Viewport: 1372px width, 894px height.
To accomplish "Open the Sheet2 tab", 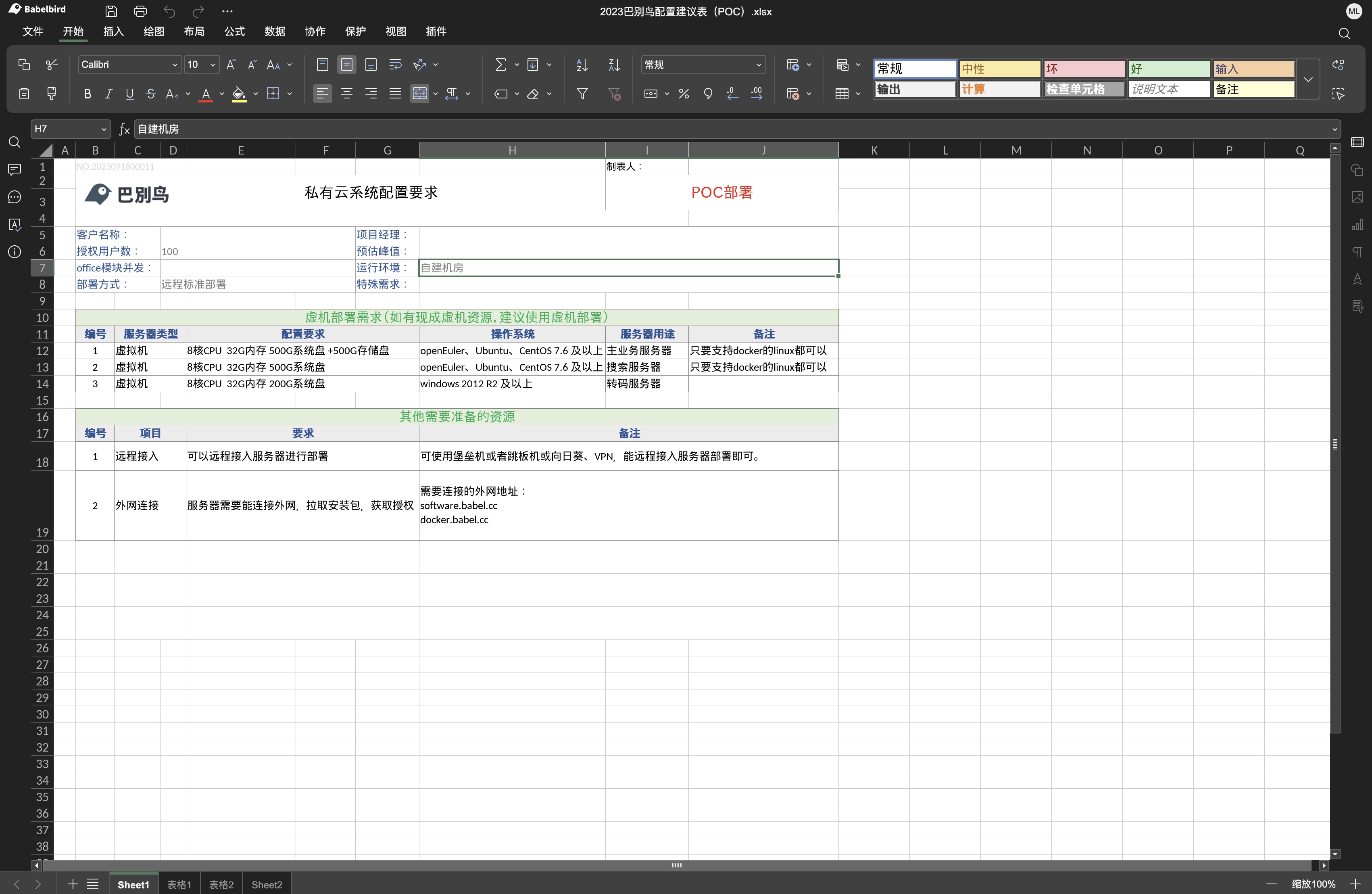I will [267, 885].
